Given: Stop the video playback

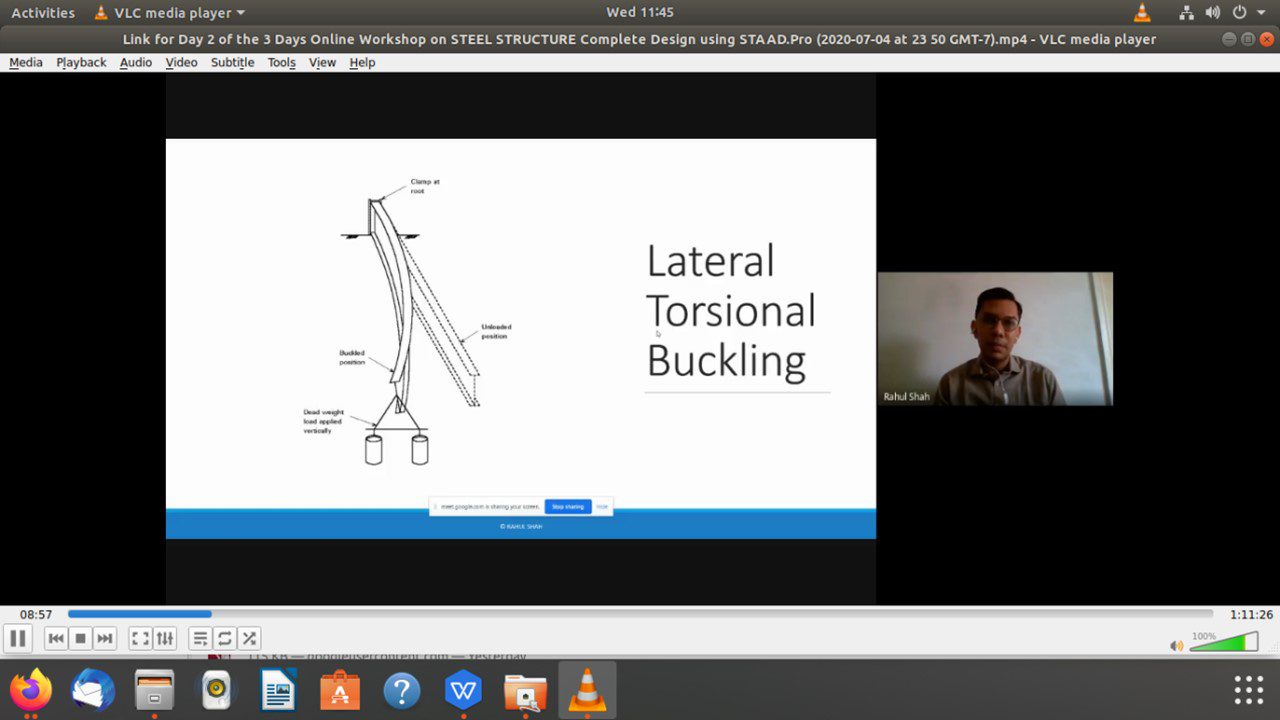Looking at the screenshot, I should (81, 638).
